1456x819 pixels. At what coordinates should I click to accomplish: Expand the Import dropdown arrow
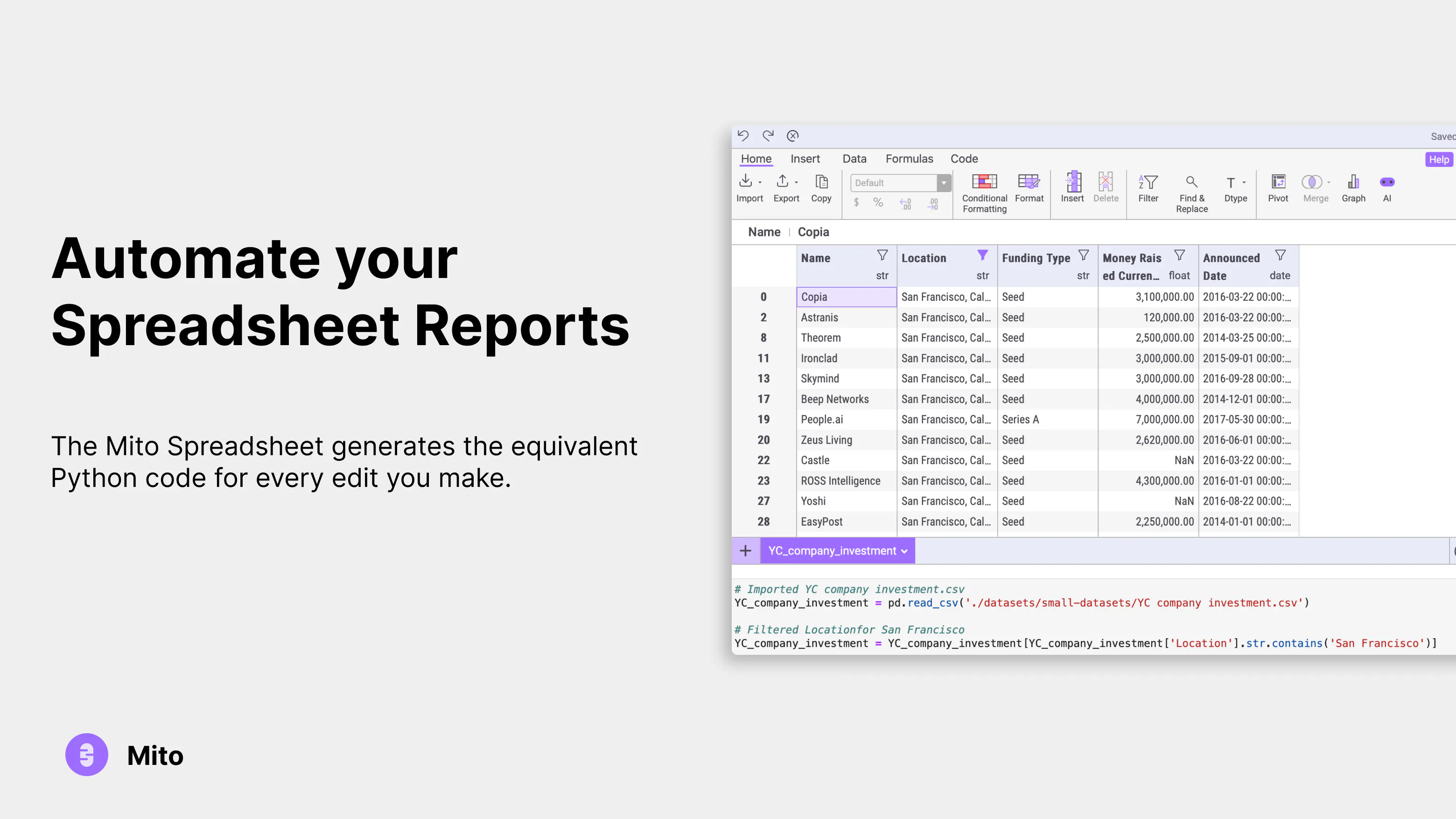click(760, 182)
